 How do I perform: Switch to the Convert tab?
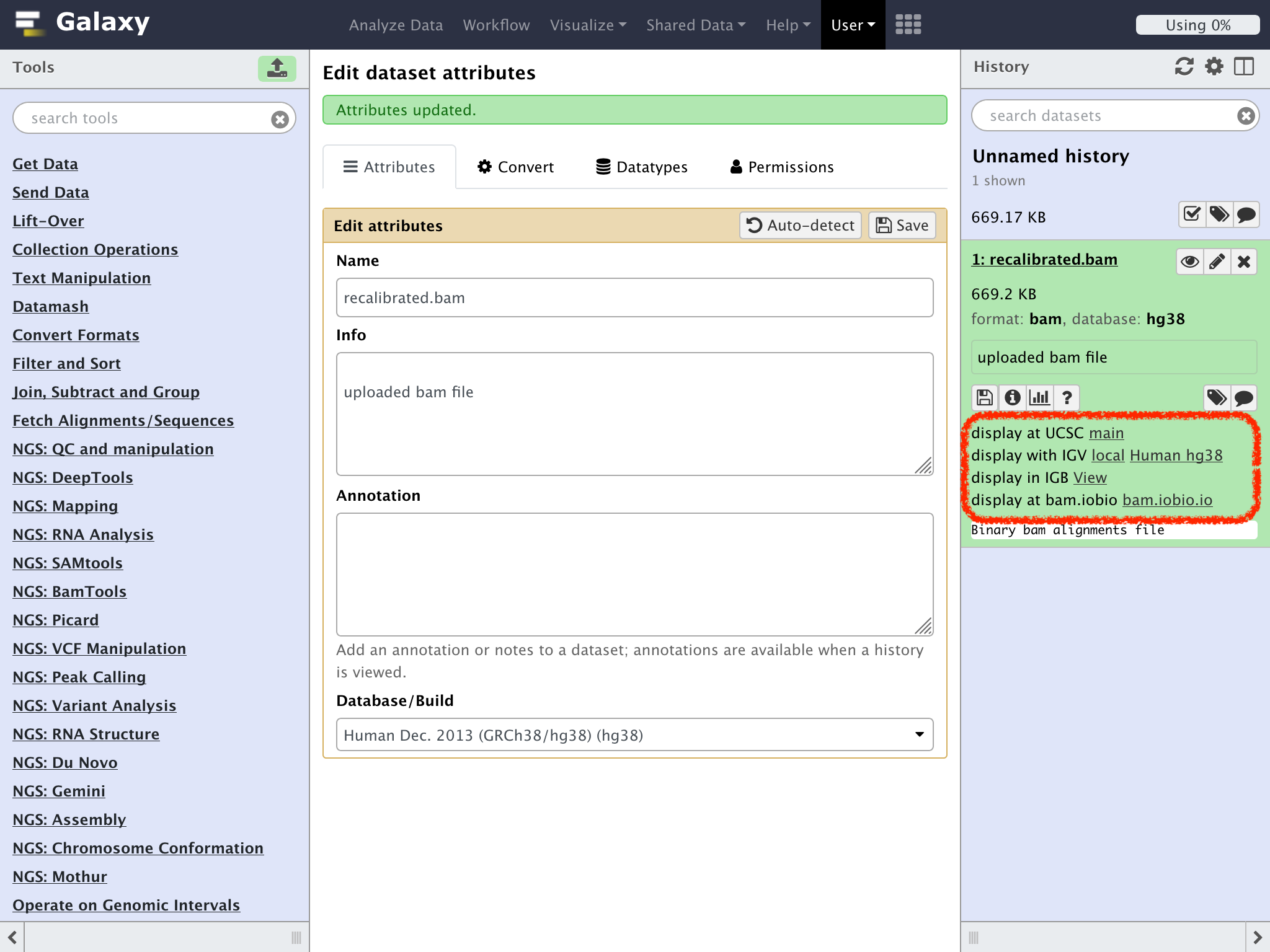pyautogui.click(x=515, y=166)
